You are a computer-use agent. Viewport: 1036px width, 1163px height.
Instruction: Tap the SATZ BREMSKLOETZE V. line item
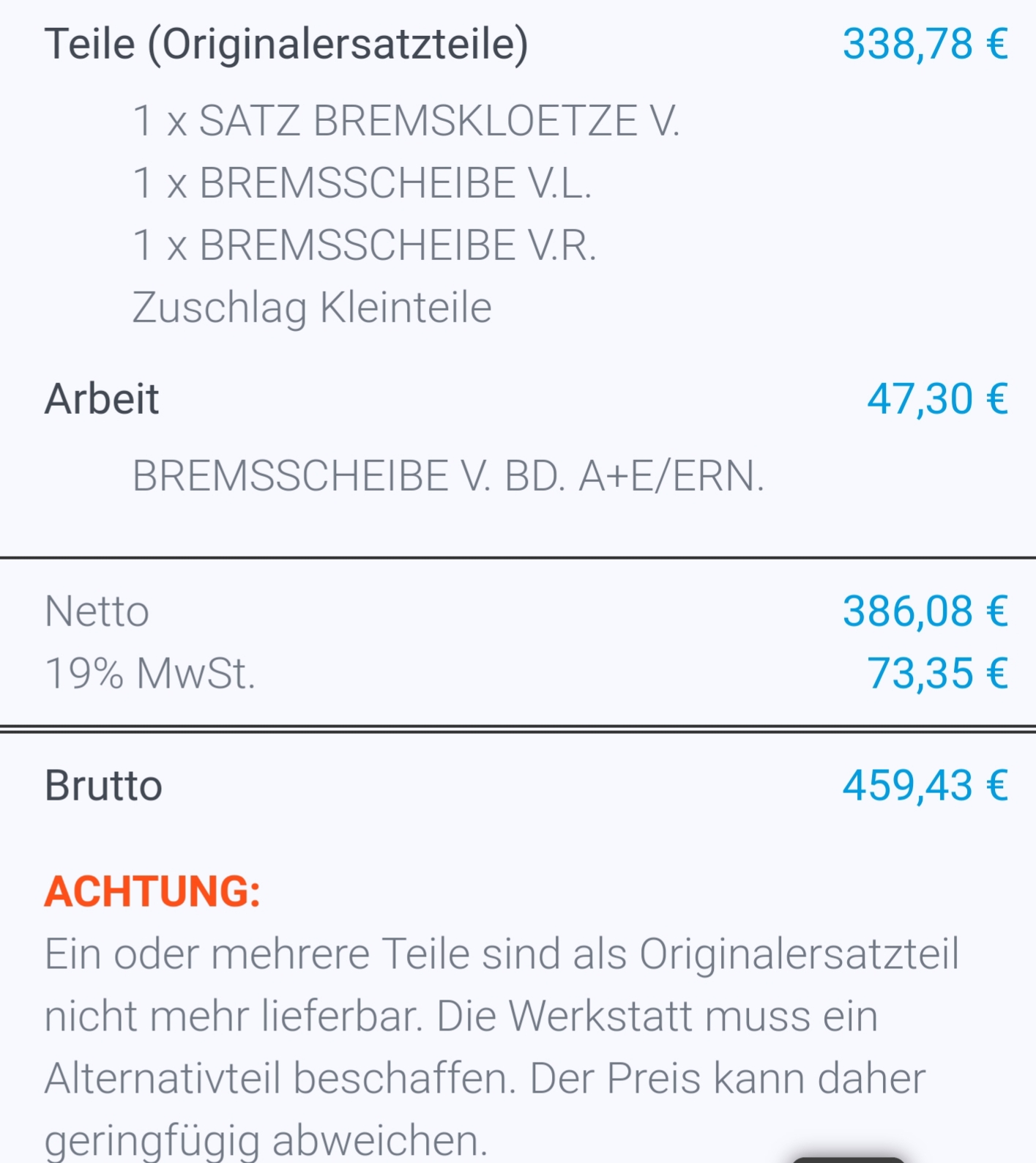tap(406, 121)
